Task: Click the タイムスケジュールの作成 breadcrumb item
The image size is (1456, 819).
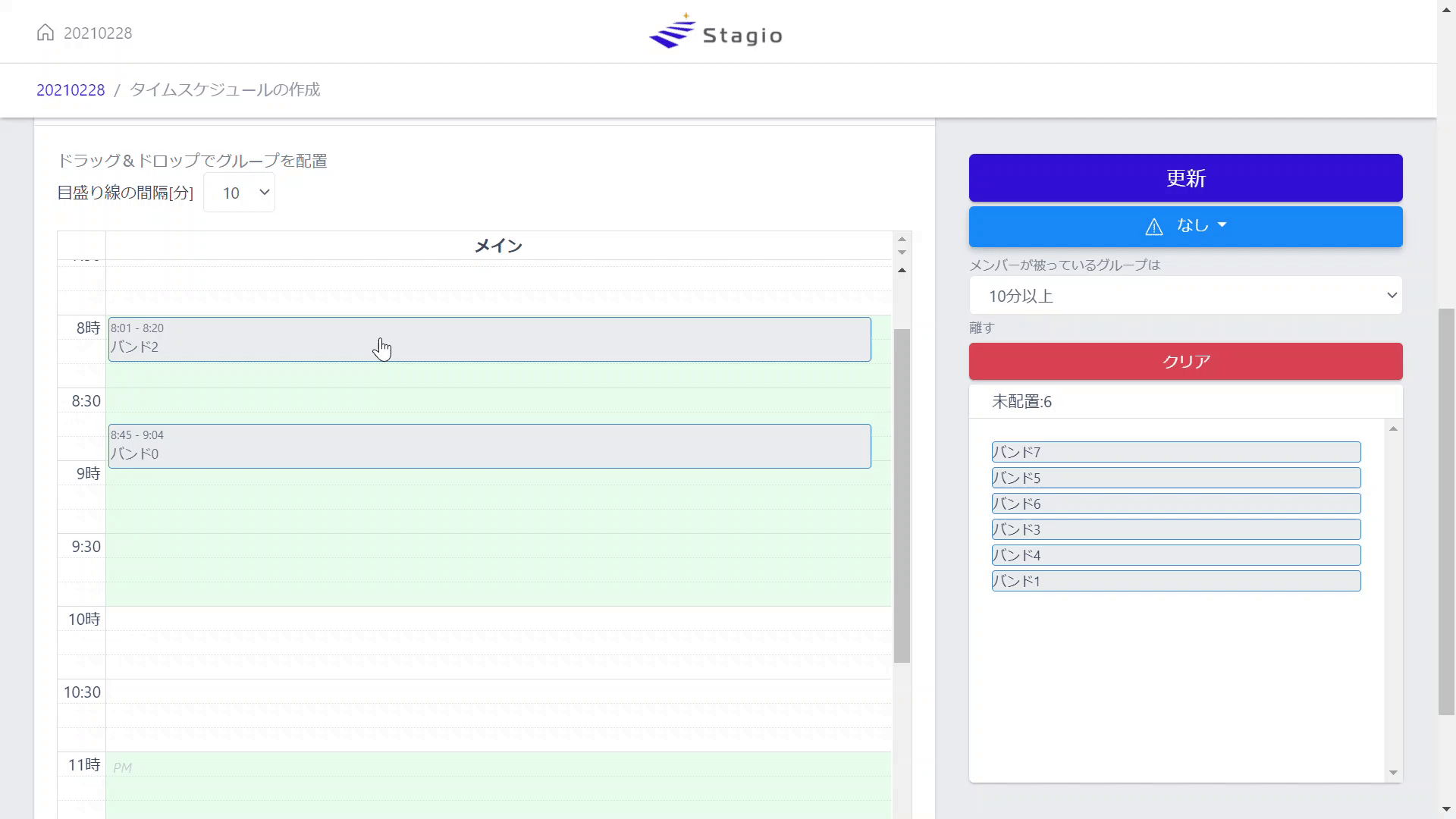Action: pyautogui.click(x=224, y=89)
